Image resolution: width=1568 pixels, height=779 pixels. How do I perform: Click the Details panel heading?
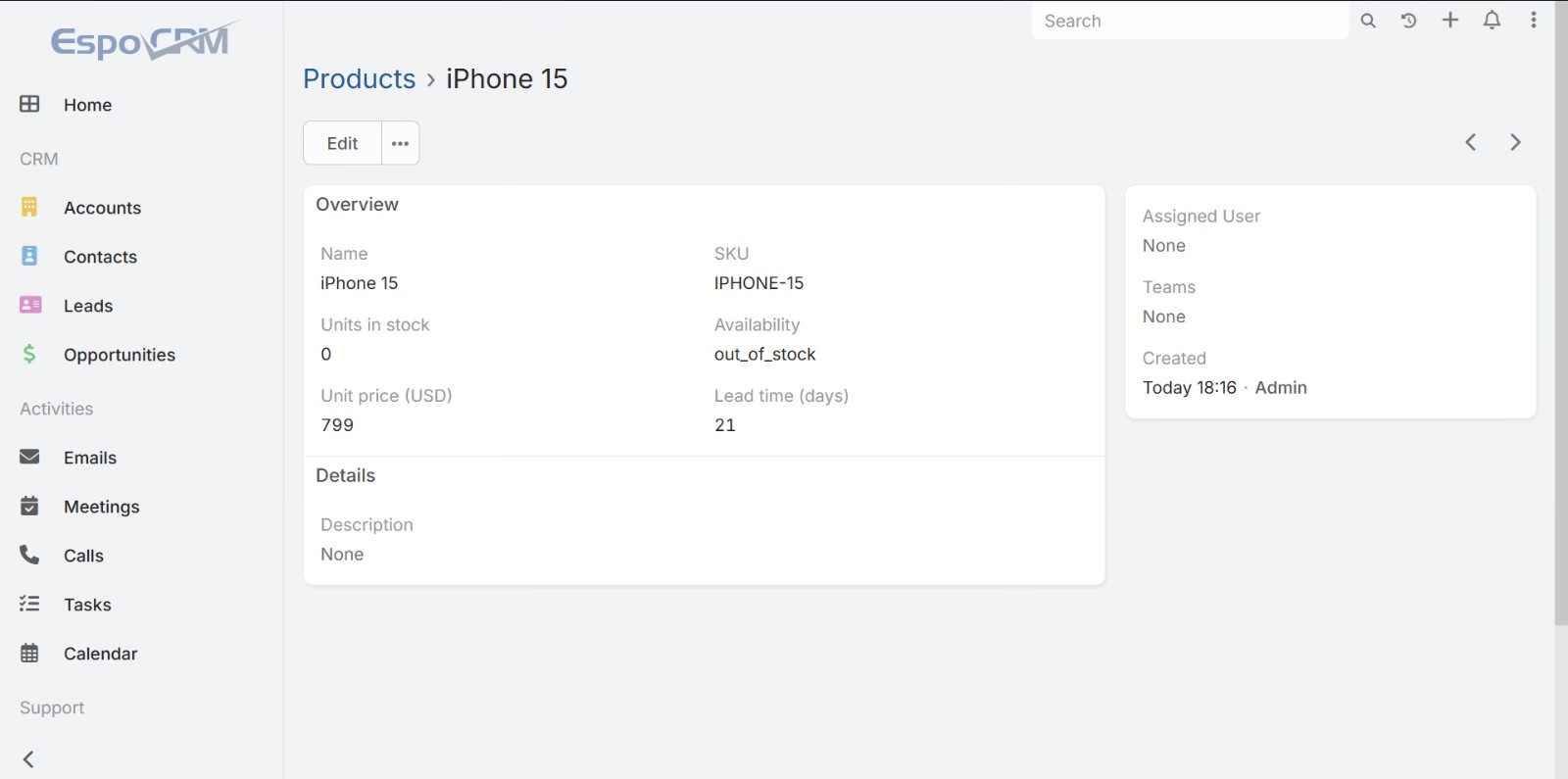345,475
